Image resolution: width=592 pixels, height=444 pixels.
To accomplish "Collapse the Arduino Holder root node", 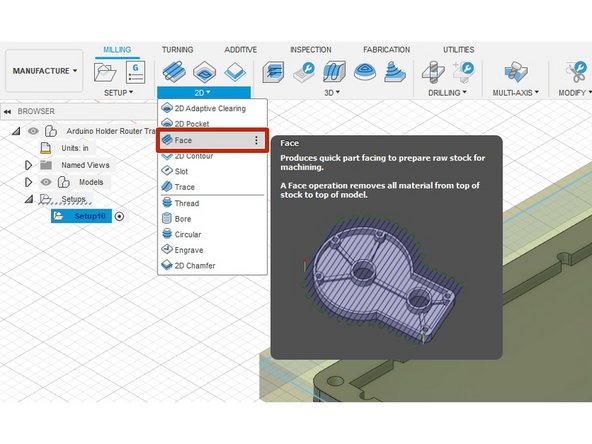I will click(x=16, y=131).
